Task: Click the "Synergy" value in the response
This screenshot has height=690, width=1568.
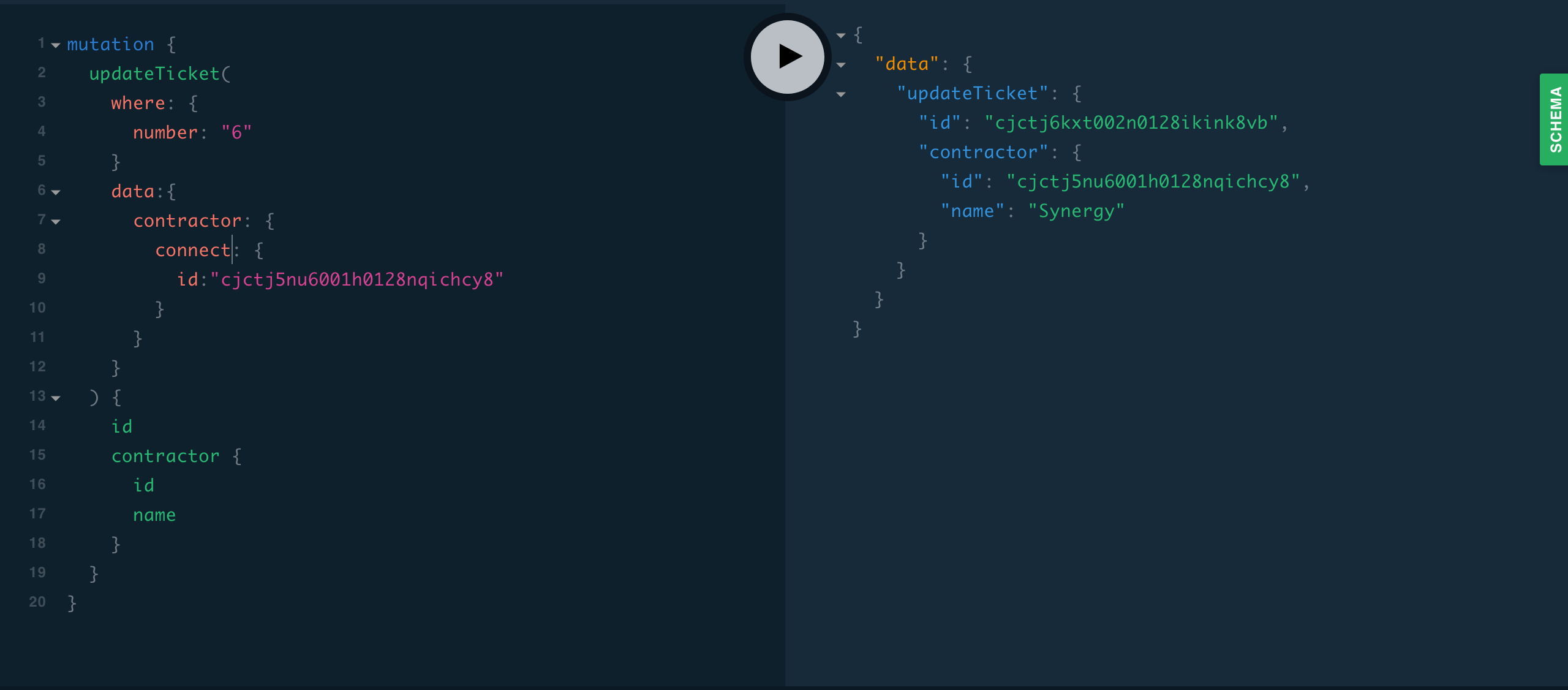Action: [x=1076, y=211]
